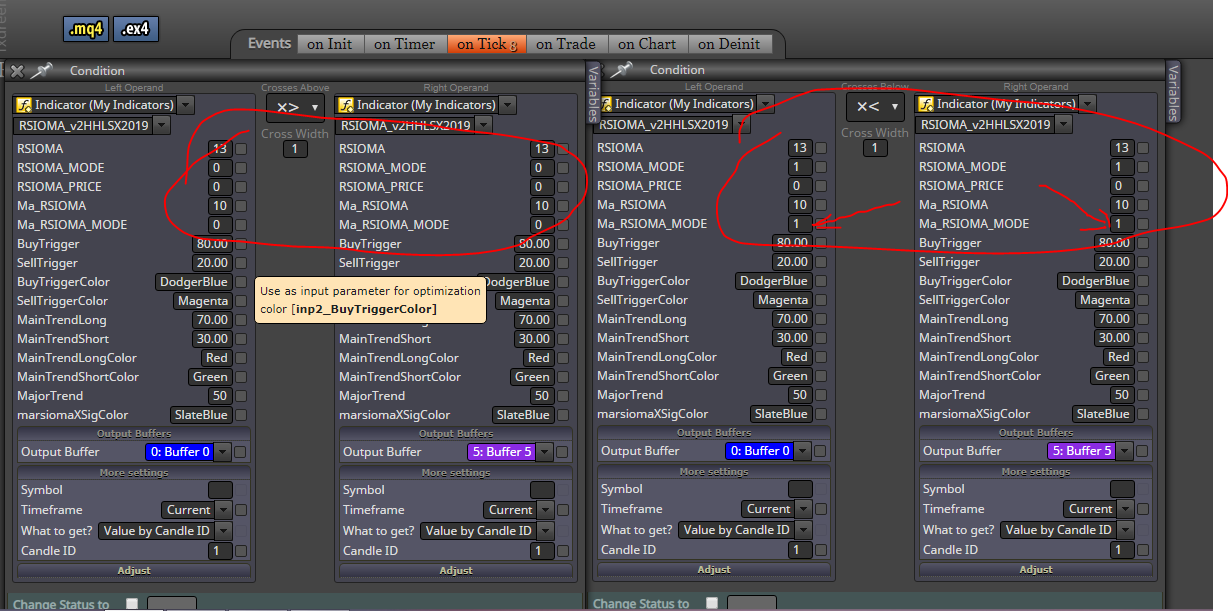Click Adjust in Crosses Below Left Operand
The image size is (1228, 611).
pyautogui.click(x=714, y=570)
